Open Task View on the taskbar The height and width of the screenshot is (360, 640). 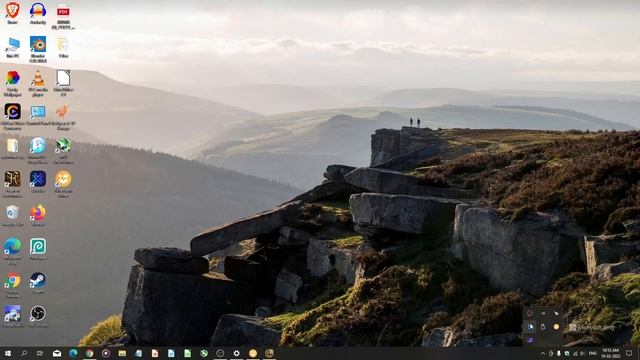click(40, 353)
